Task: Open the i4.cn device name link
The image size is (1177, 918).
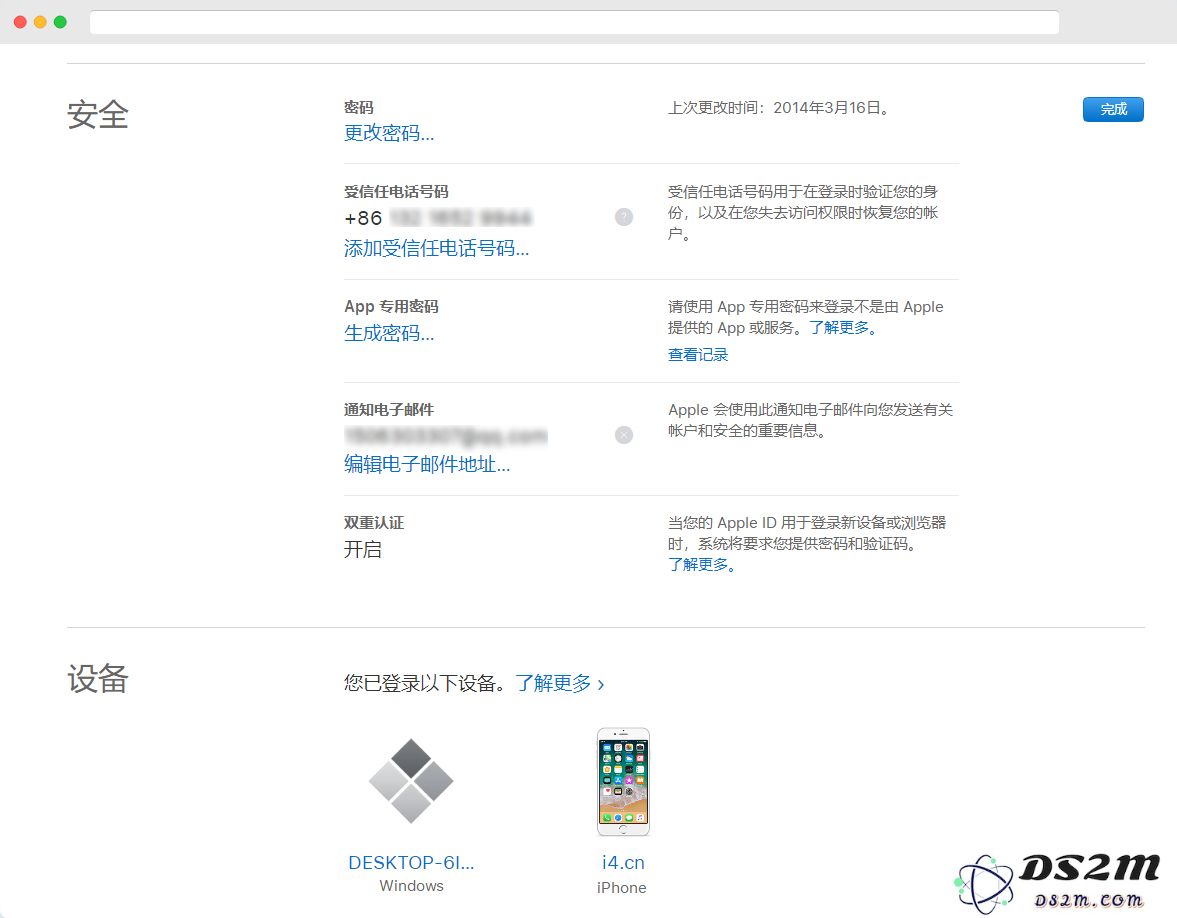Action: pos(623,863)
